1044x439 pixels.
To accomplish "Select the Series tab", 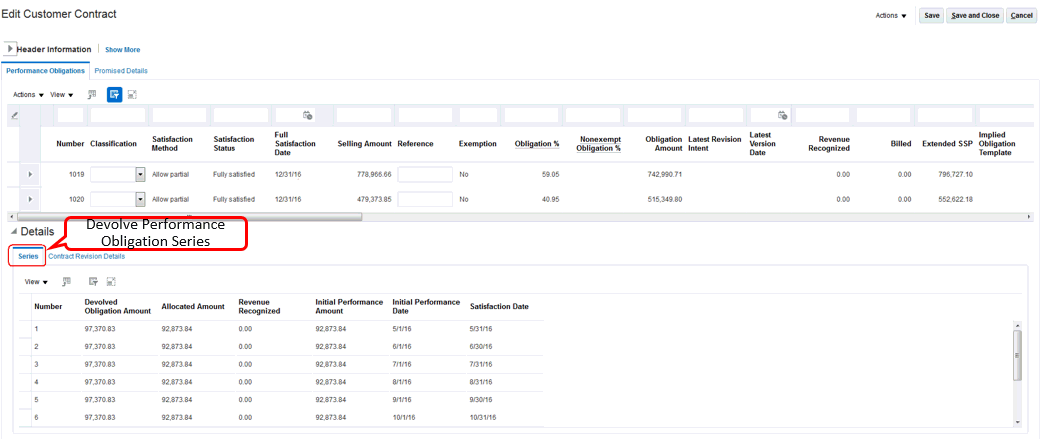I will 28,256.
